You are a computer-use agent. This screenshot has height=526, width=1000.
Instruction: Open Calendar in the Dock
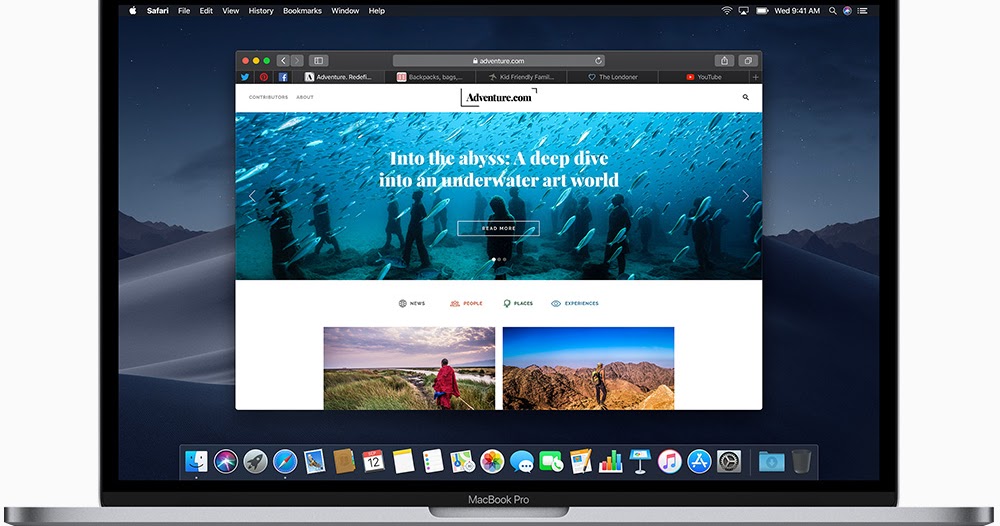tap(374, 461)
